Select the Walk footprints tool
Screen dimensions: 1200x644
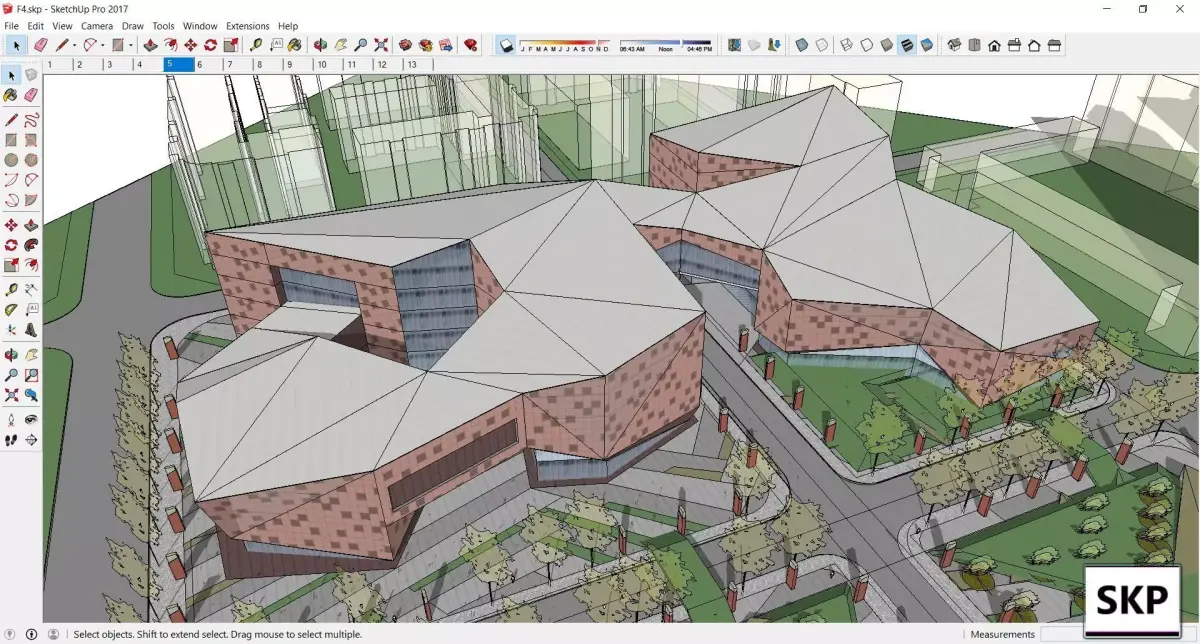pyautogui.click(x=11, y=440)
